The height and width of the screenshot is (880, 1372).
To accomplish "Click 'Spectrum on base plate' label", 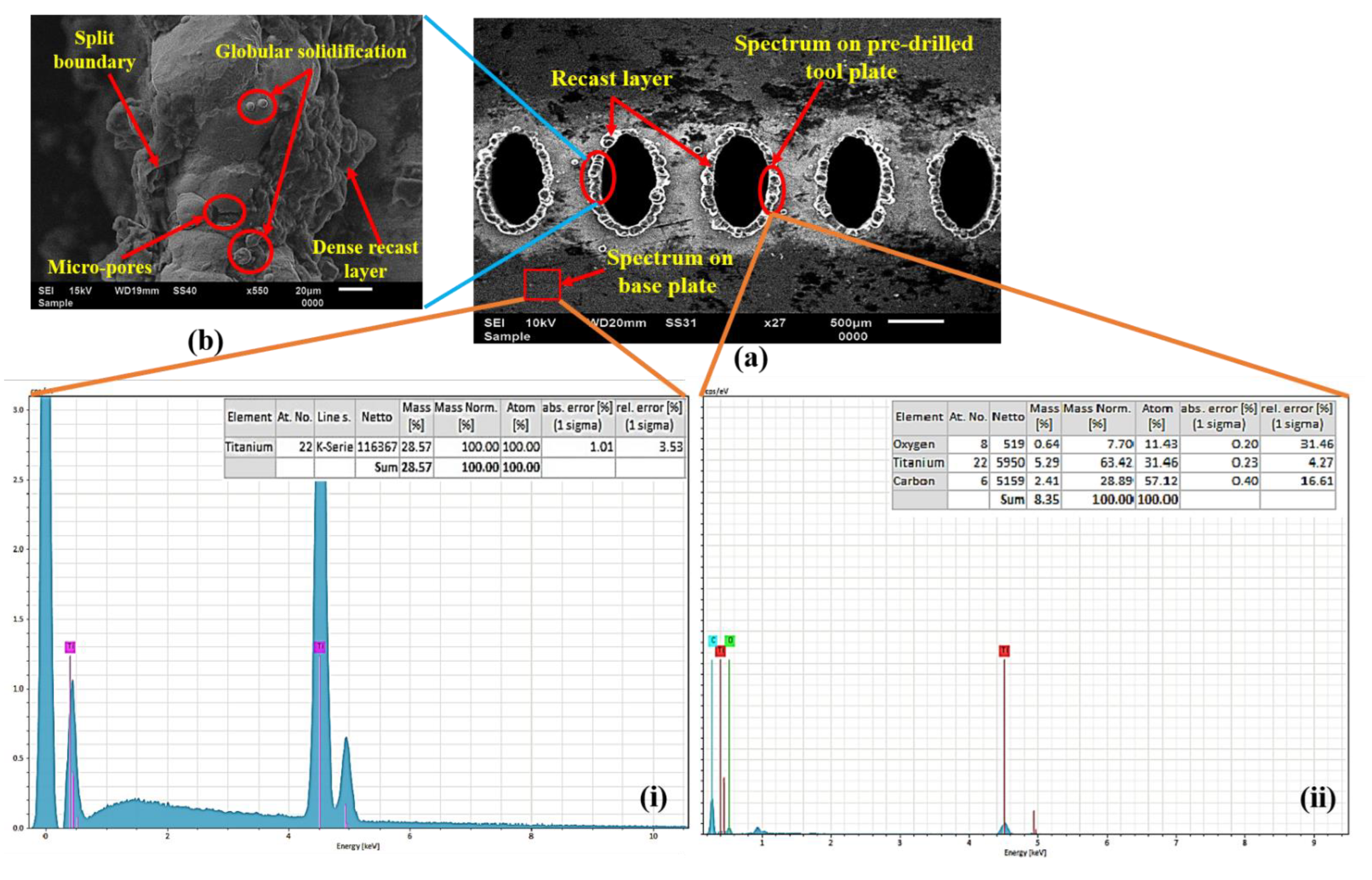I will pos(668,272).
